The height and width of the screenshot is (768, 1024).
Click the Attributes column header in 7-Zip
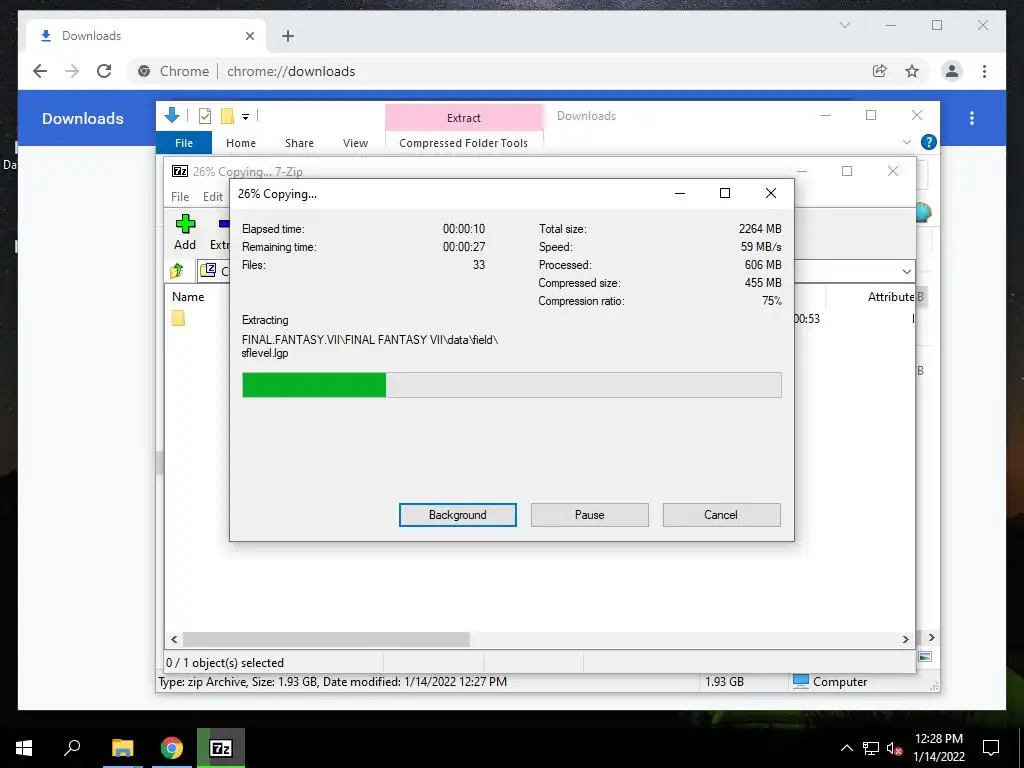coord(891,296)
